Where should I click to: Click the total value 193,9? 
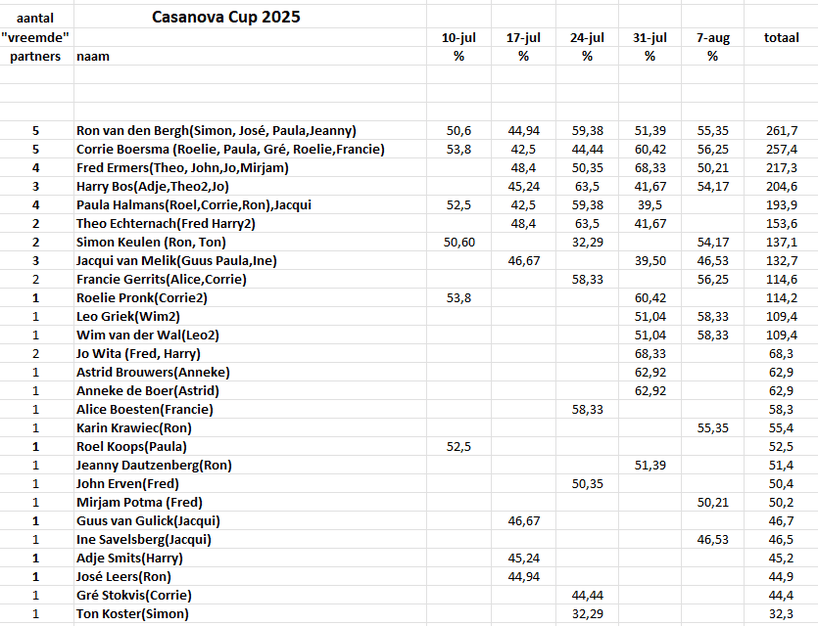click(x=781, y=205)
